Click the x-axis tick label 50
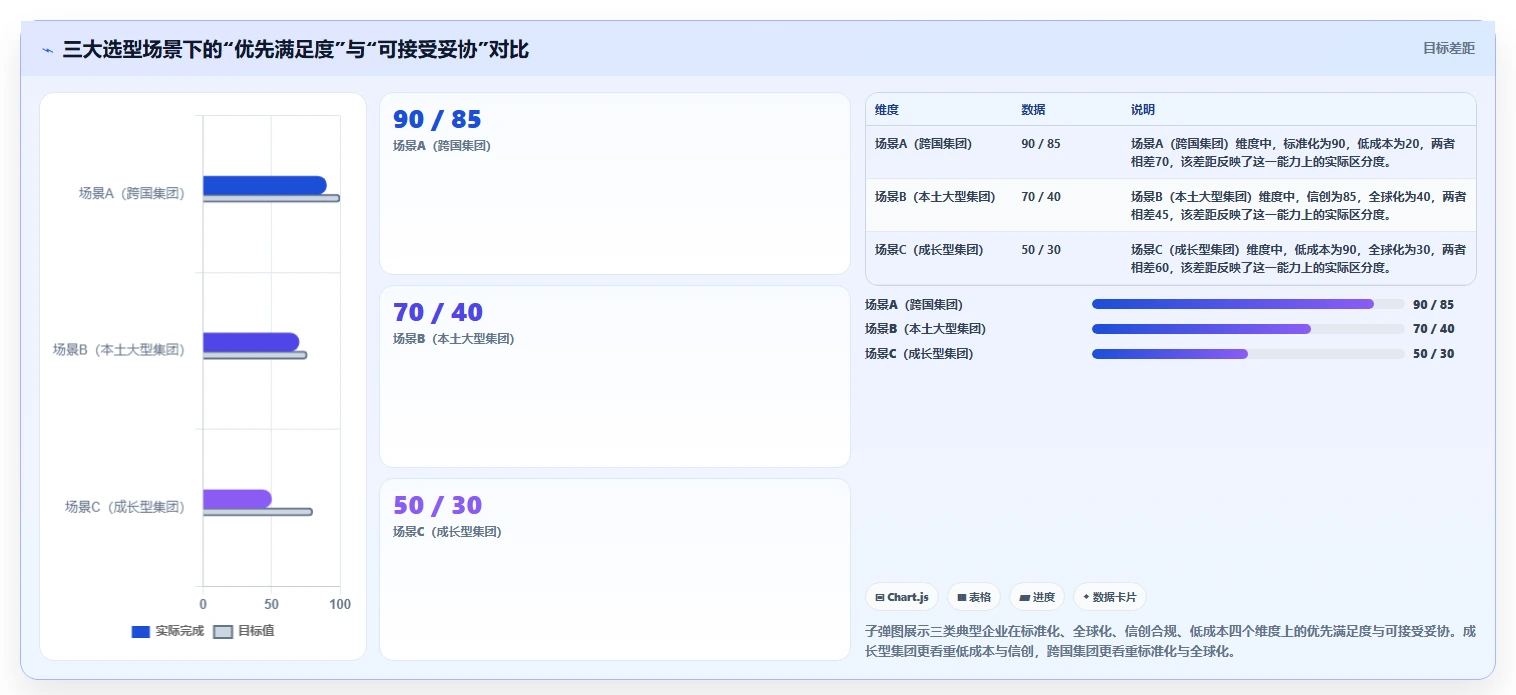 [x=271, y=604]
